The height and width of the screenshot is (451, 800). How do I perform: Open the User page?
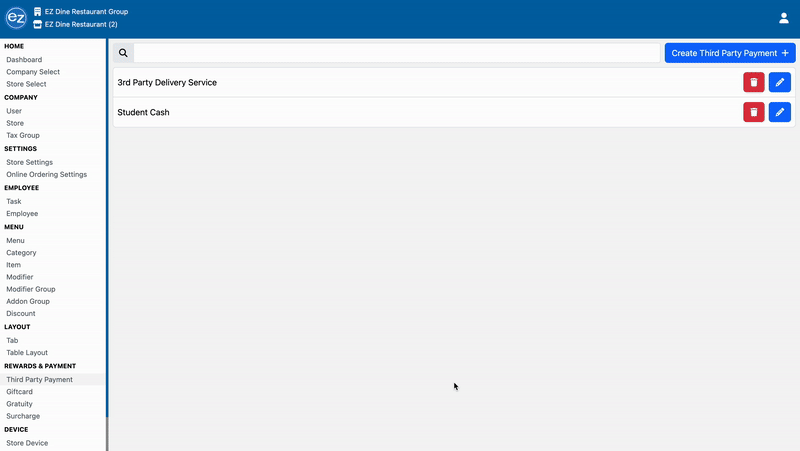coord(14,111)
